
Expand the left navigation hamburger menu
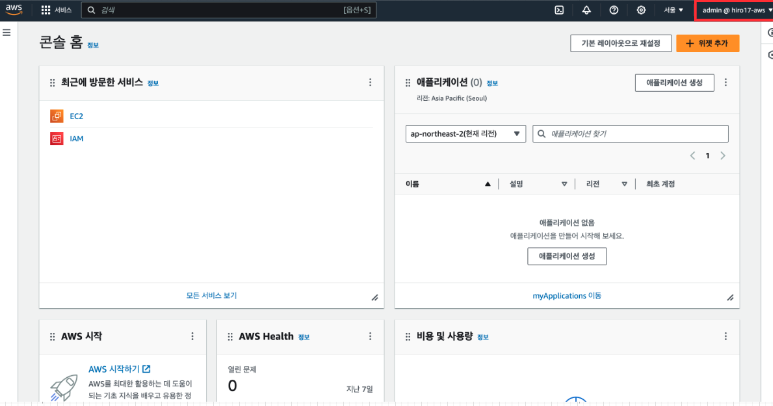(6, 33)
